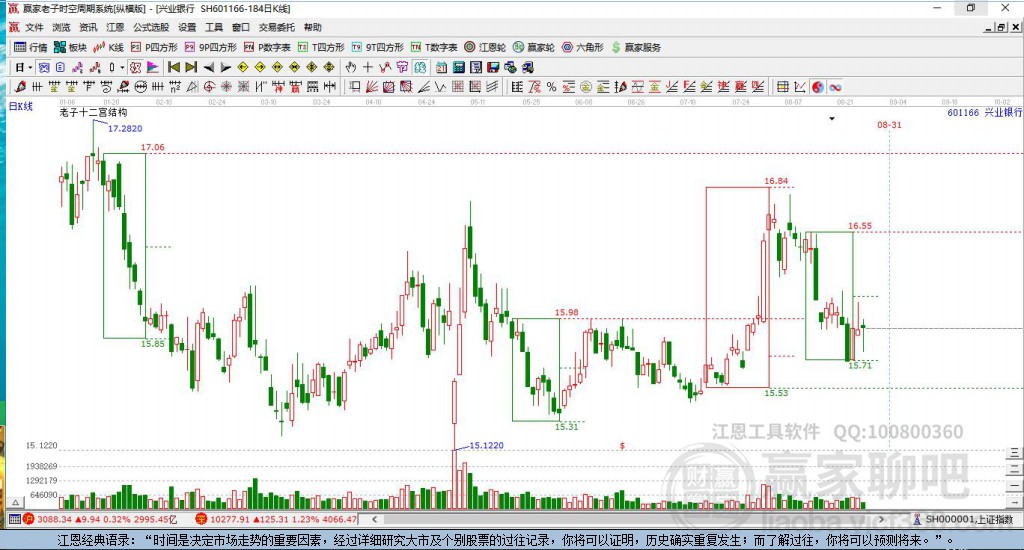1024x550 pixels.
Task: Jump to first bar with the skip-to-start icon
Action: click(x=174, y=67)
